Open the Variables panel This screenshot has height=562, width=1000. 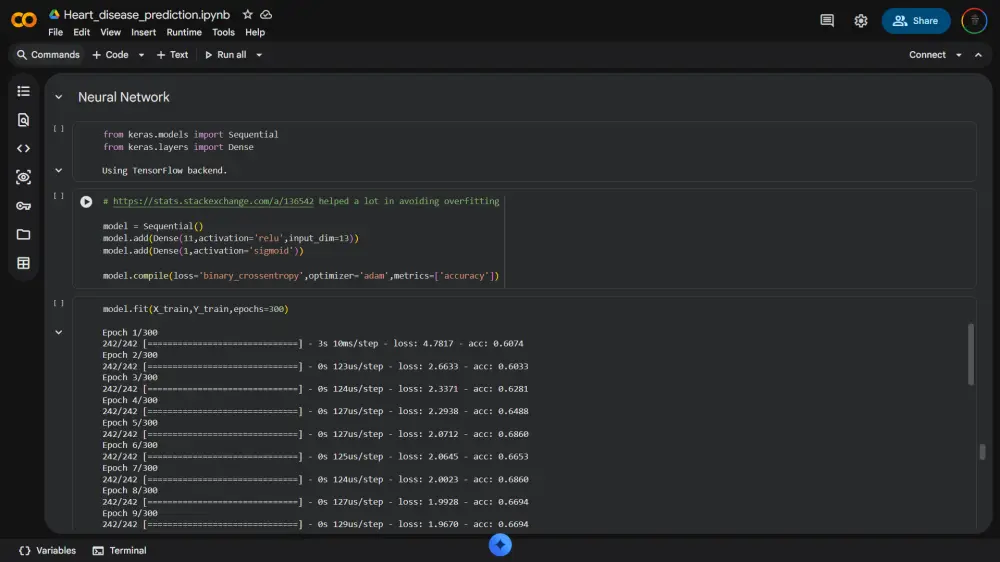[47, 551]
